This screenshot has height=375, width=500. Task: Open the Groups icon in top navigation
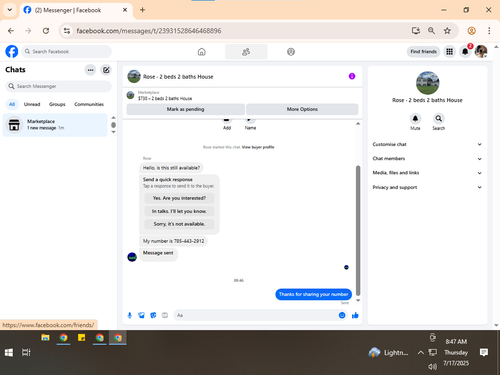pos(291,52)
